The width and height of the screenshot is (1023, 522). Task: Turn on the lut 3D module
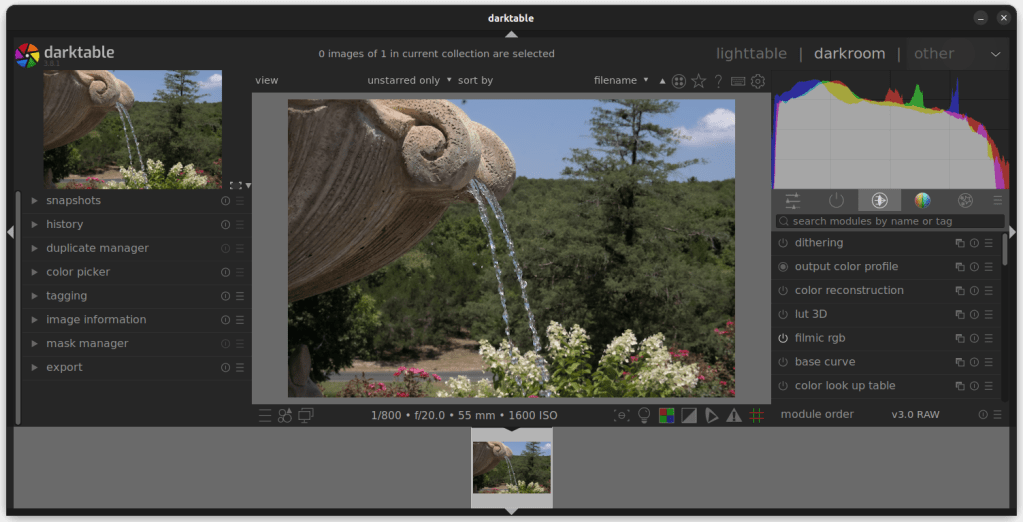click(783, 314)
